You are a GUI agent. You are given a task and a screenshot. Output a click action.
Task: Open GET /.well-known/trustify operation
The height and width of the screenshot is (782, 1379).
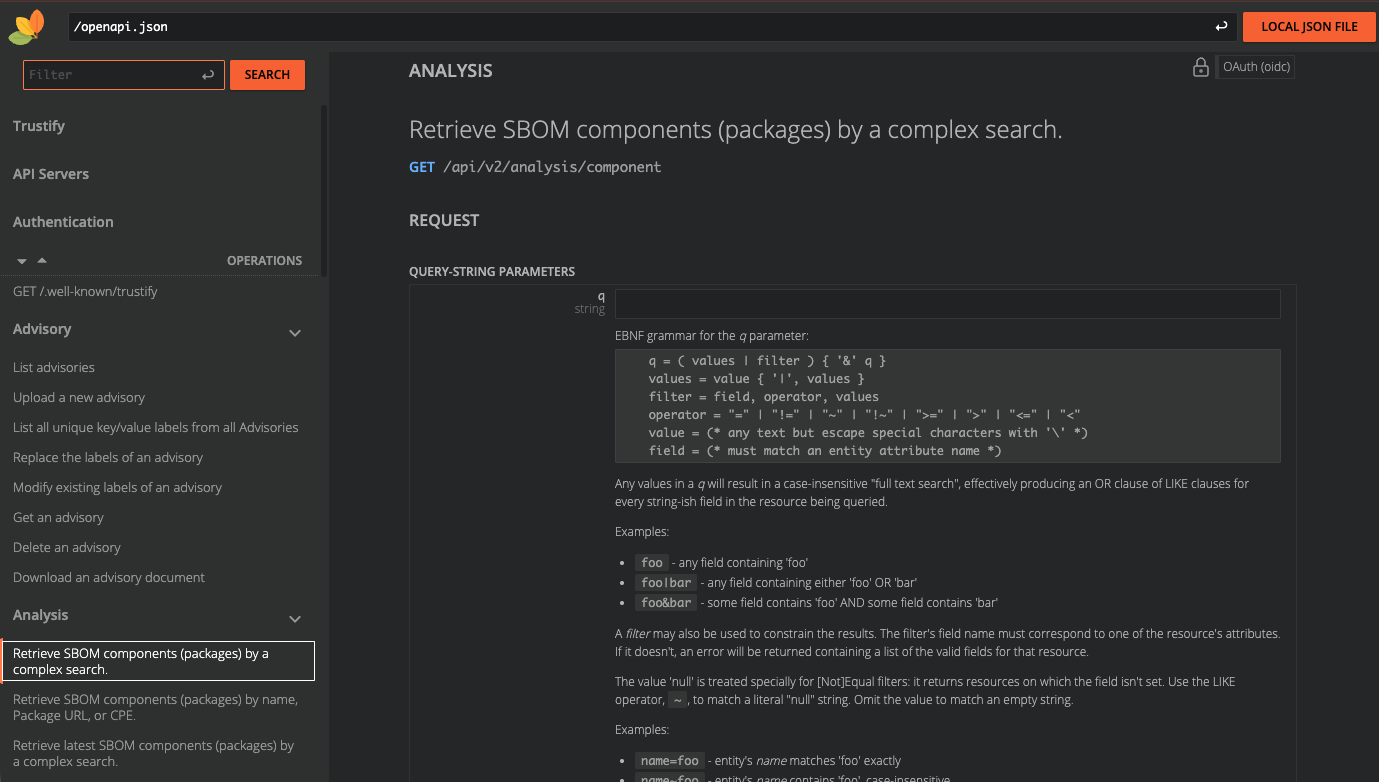[x=85, y=292]
